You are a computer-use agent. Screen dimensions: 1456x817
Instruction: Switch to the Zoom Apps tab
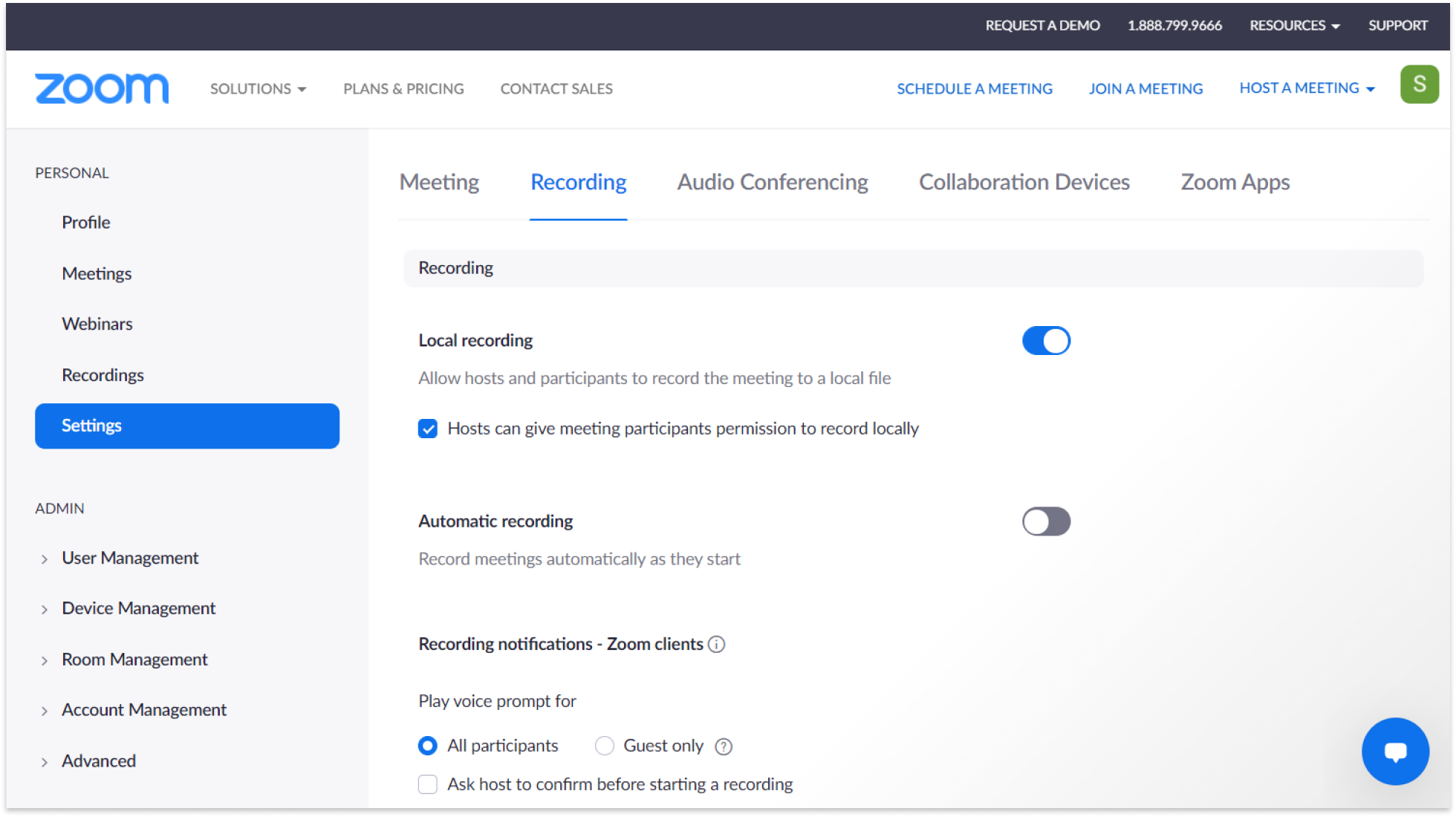tap(1235, 182)
